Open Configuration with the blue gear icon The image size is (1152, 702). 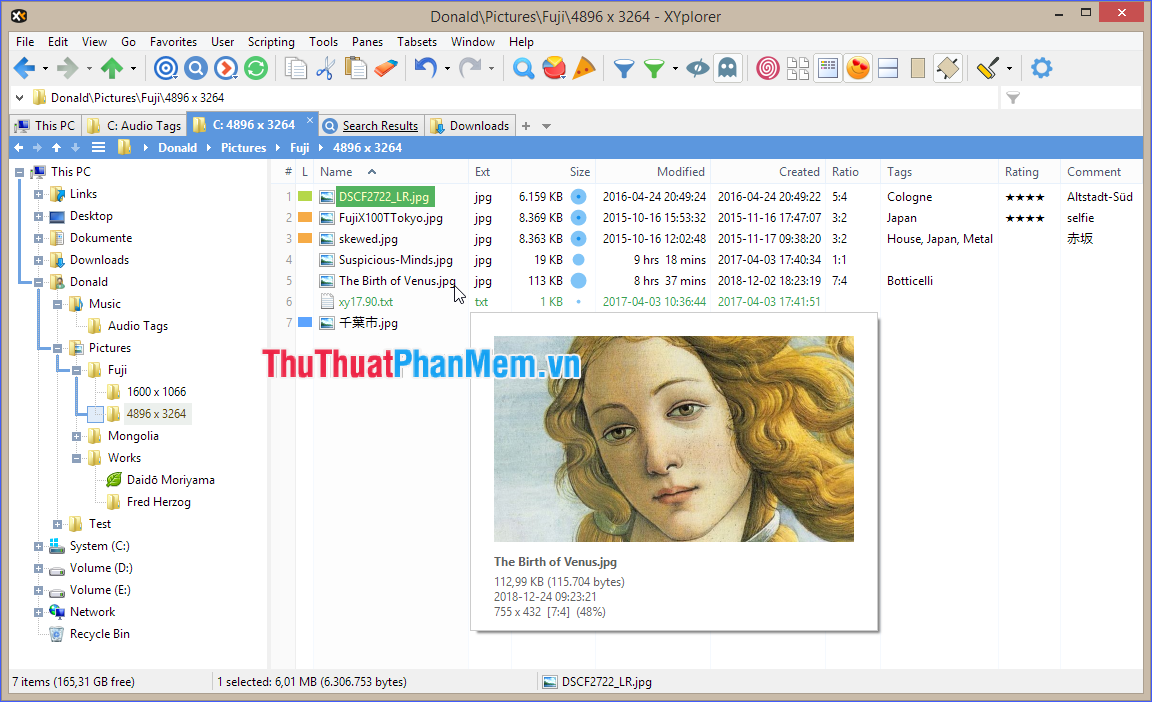point(1041,68)
